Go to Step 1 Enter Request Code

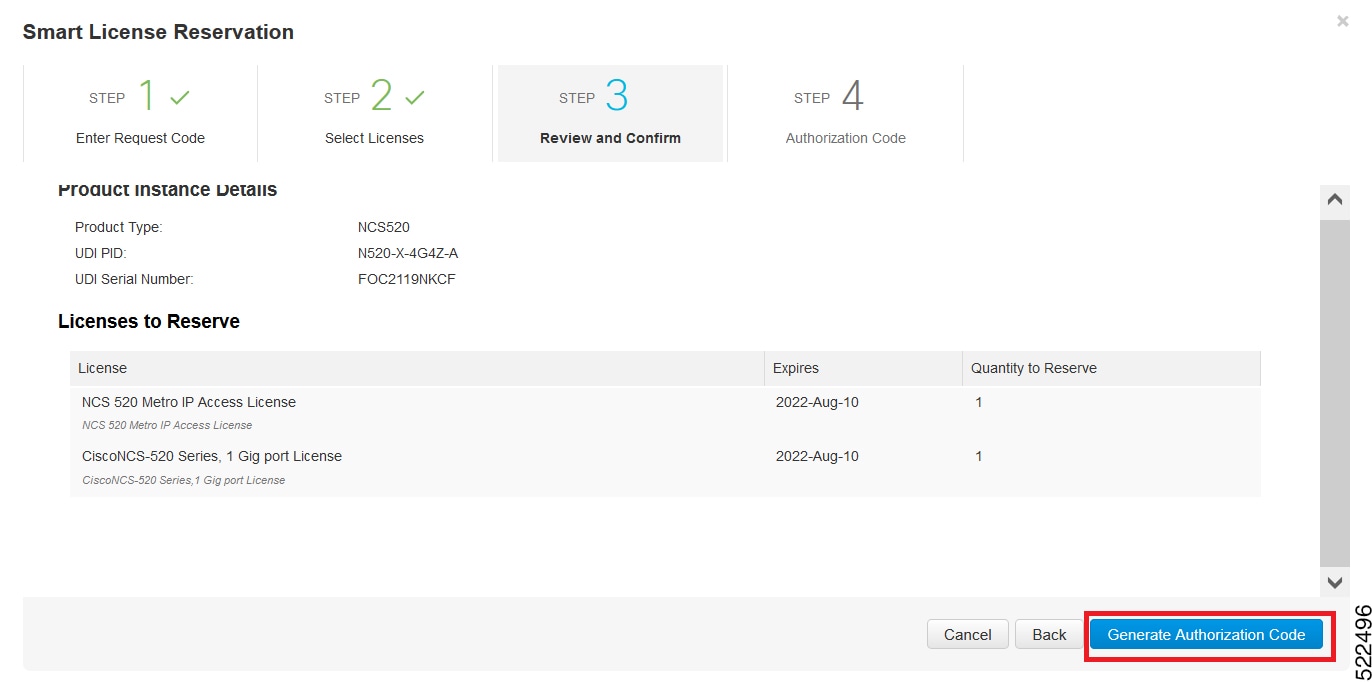coord(140,113)
